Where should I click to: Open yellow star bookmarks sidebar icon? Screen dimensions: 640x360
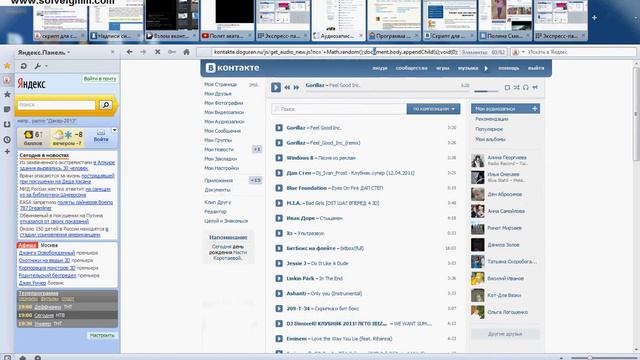click(x=7, y=66)
